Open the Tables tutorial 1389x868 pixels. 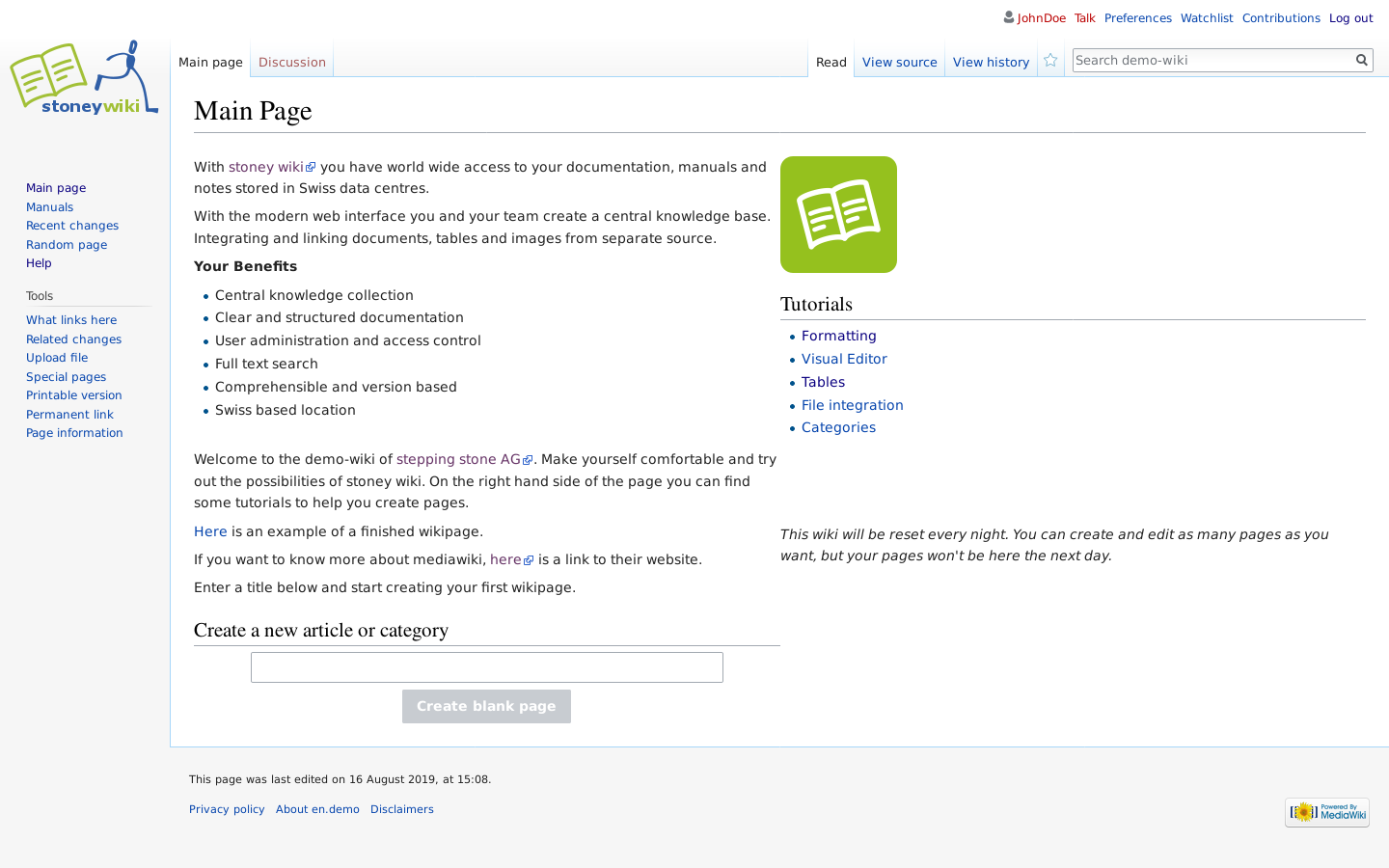click(823, 382)
